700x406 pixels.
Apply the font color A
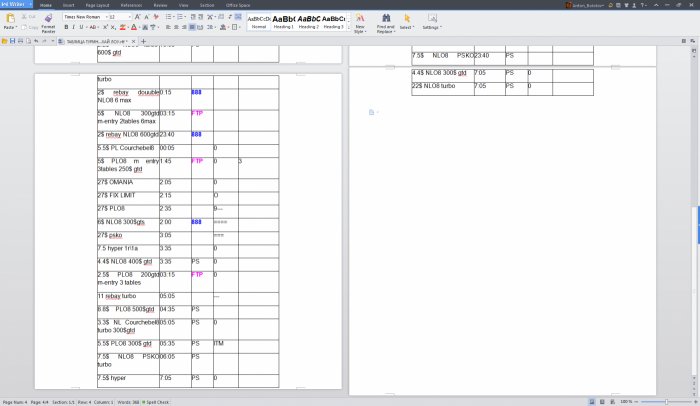click(x=134, y=27)
